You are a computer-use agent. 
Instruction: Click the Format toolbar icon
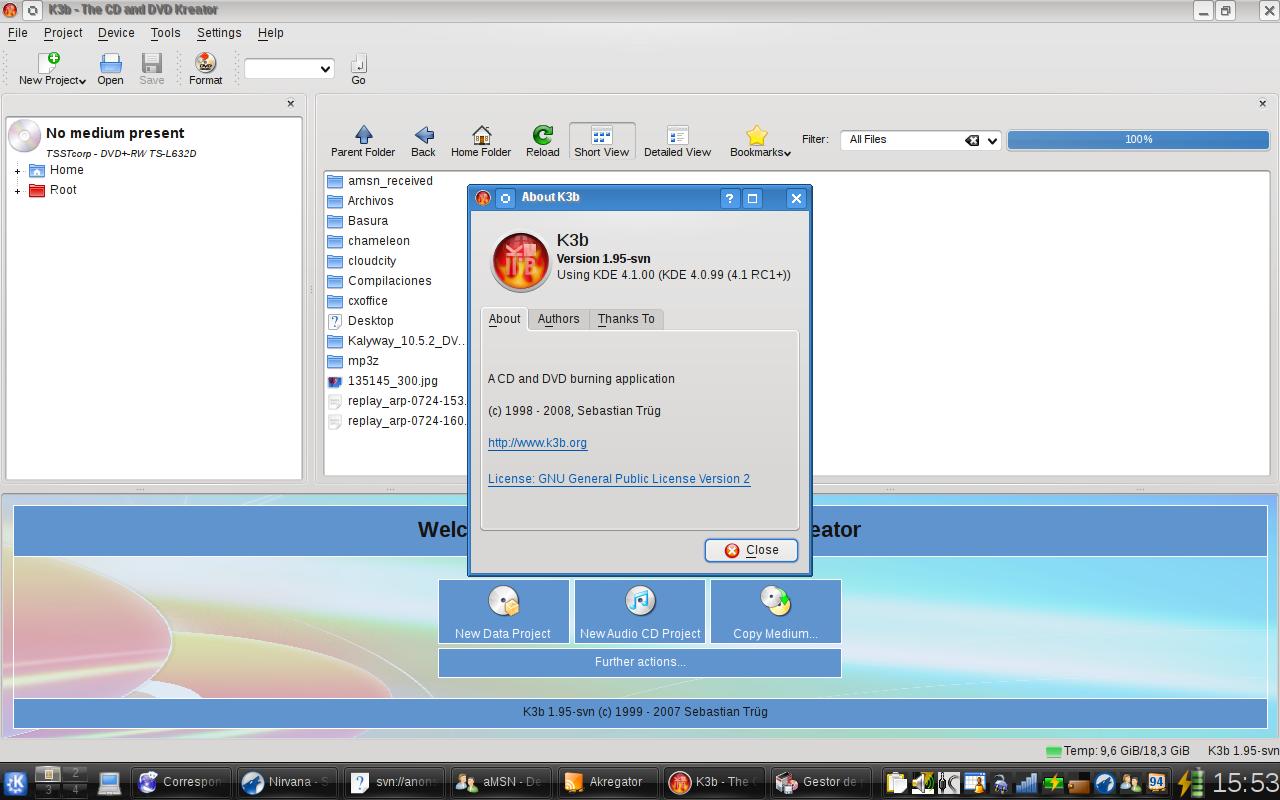(205, 63)
